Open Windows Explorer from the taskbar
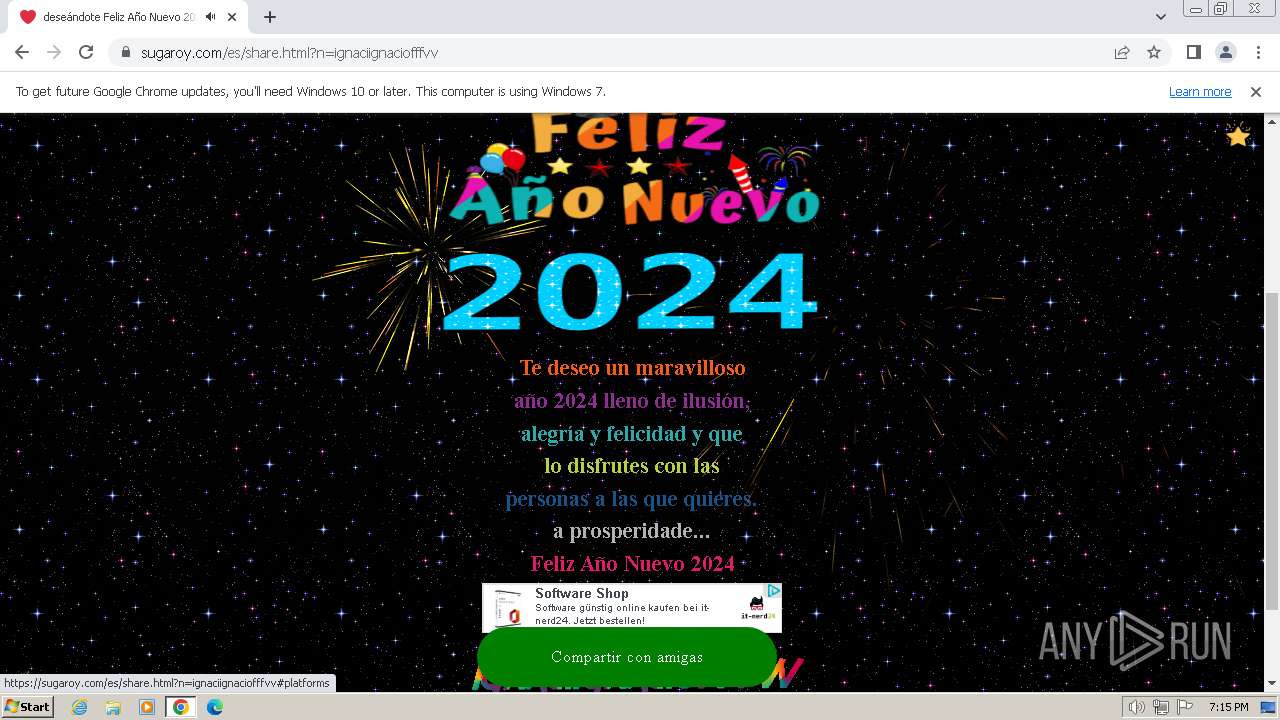This screenshot has height=720, width=1280. 113,707
